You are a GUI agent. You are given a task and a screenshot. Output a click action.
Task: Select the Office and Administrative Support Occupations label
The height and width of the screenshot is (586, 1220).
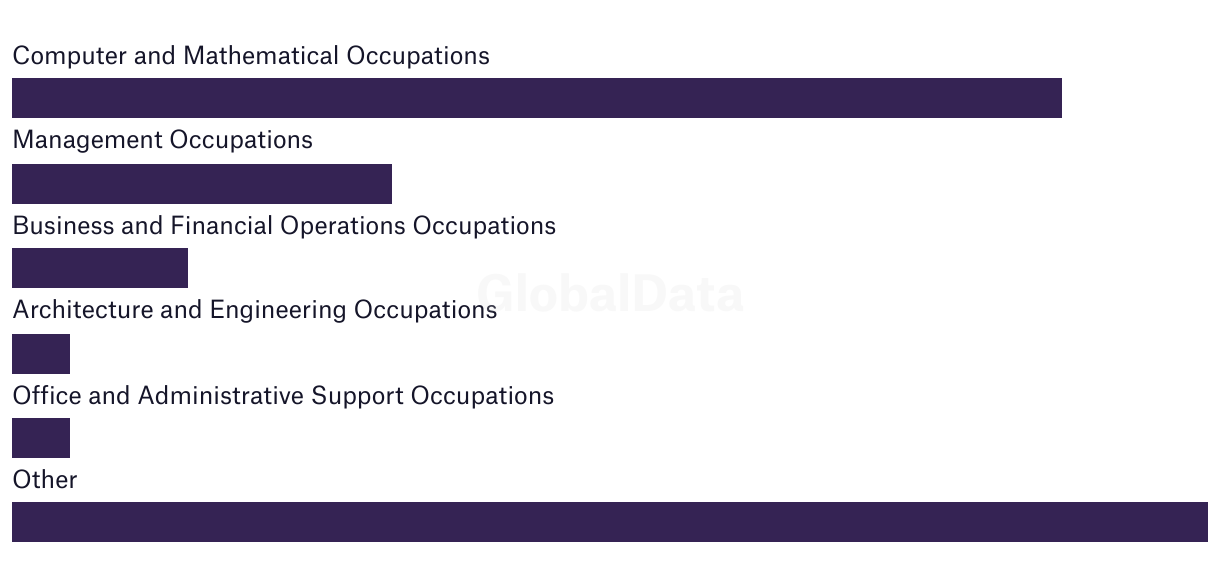[283, 396]
